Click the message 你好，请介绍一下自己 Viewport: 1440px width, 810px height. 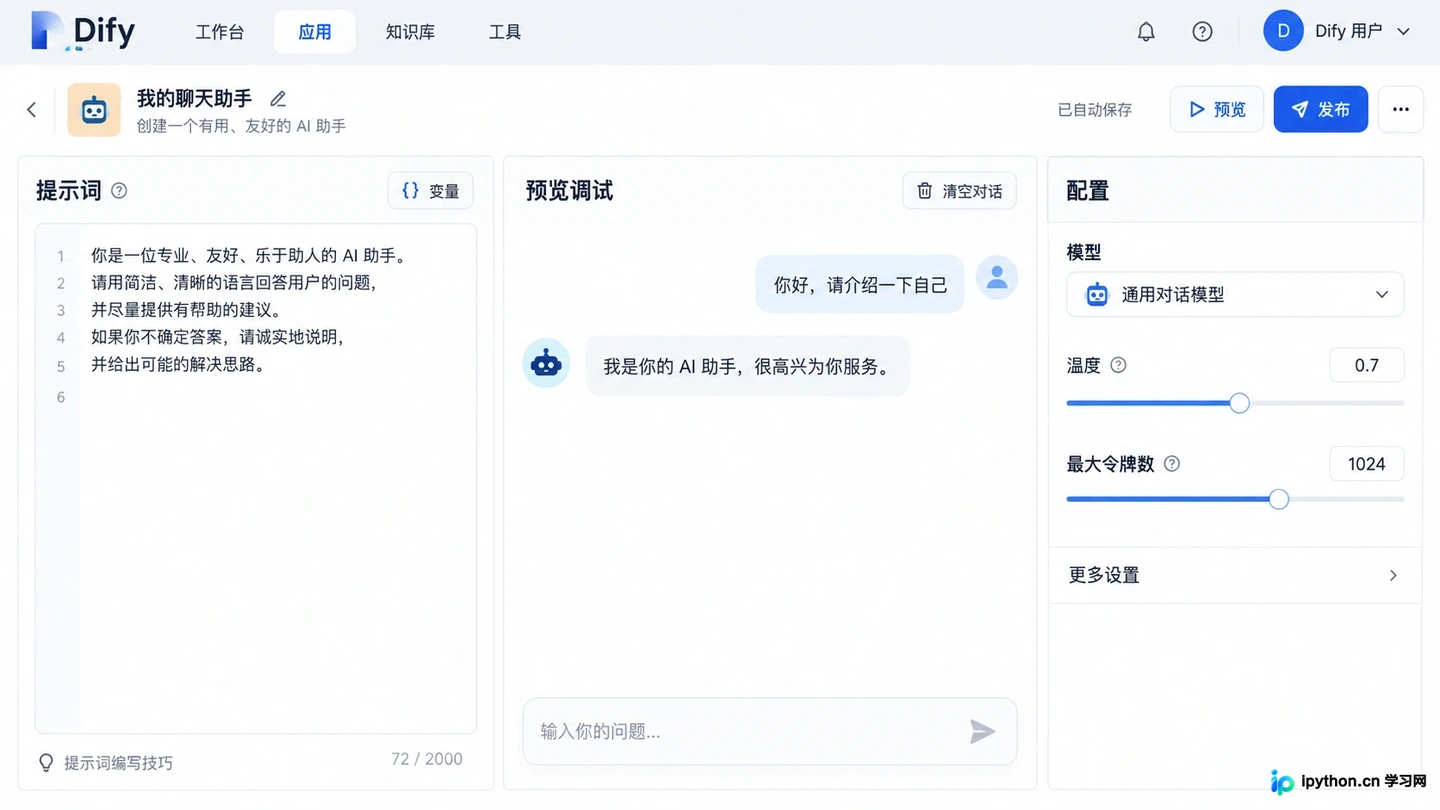(860, 285)
